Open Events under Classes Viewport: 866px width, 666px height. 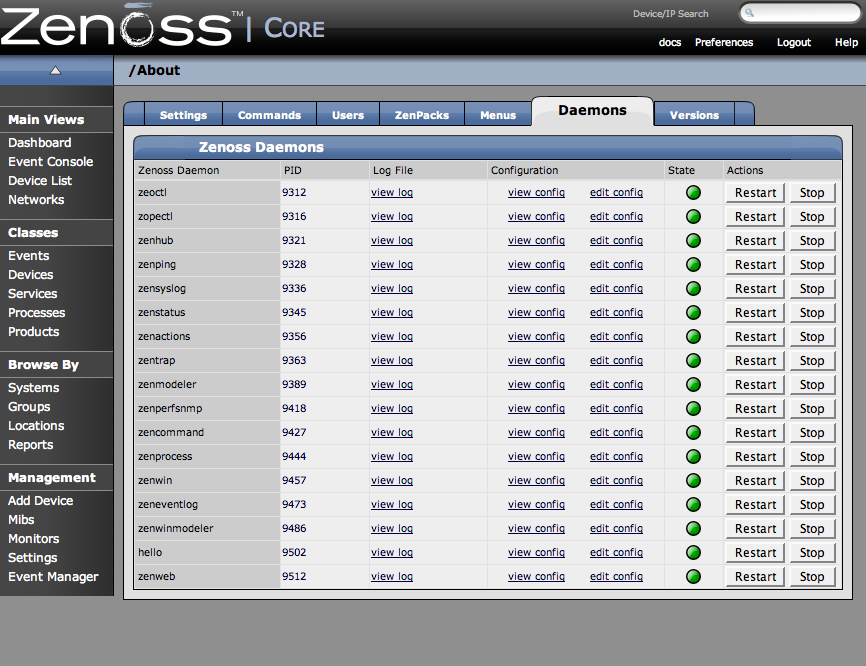coord(29,256)
